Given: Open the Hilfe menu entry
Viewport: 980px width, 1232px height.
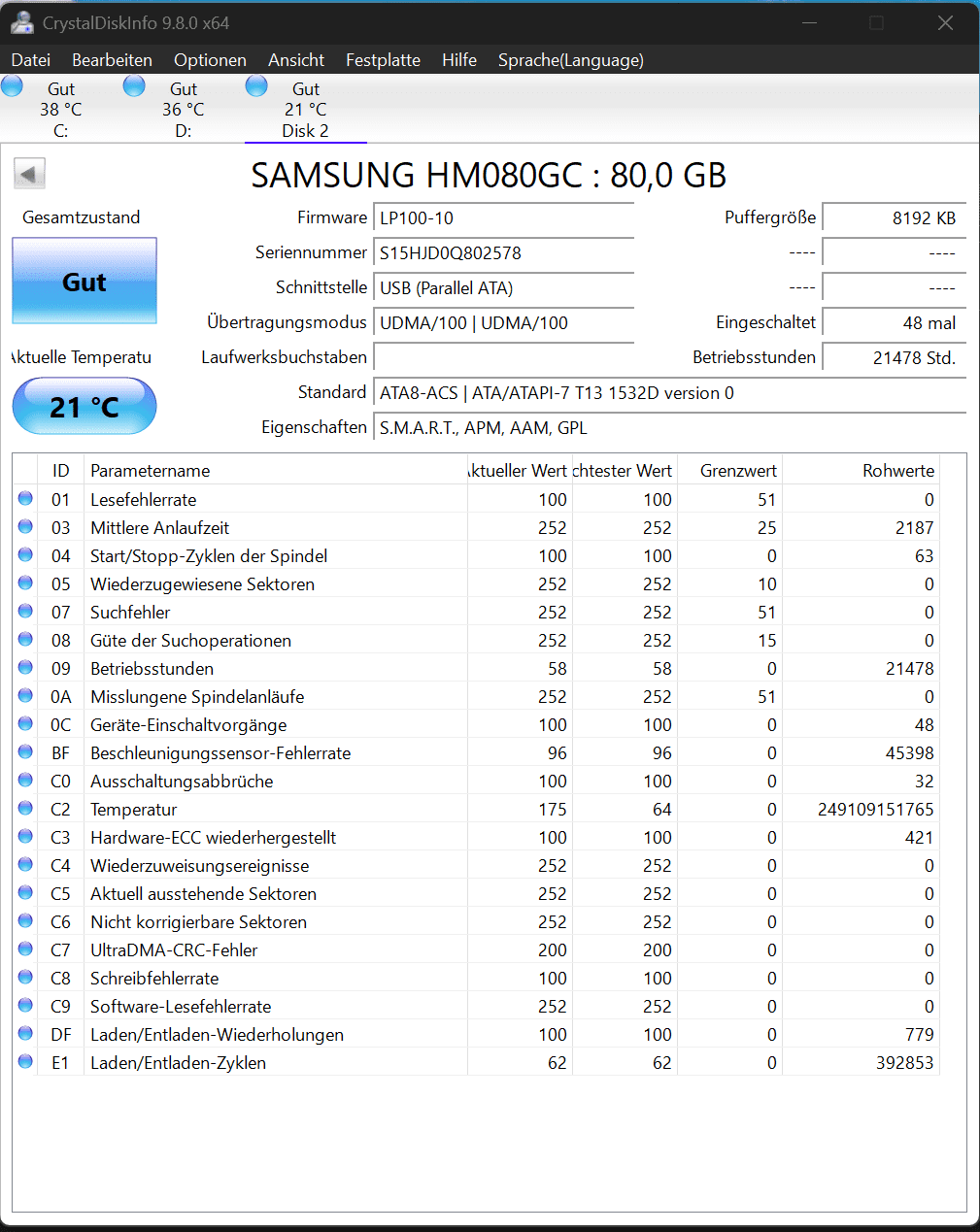Looking at the screenshot, I should point(458,59).
